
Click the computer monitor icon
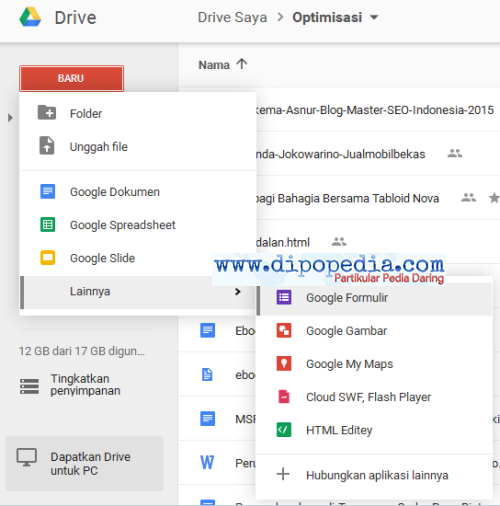[27, 457]
